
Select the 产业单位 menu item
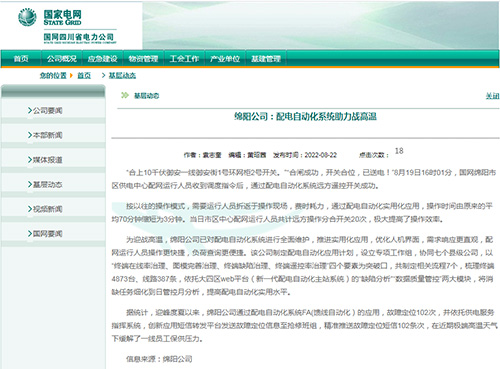225,59
